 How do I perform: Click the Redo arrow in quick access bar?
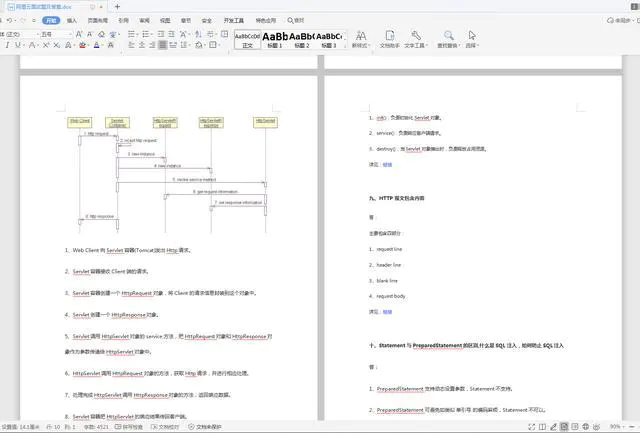[23, 20]
